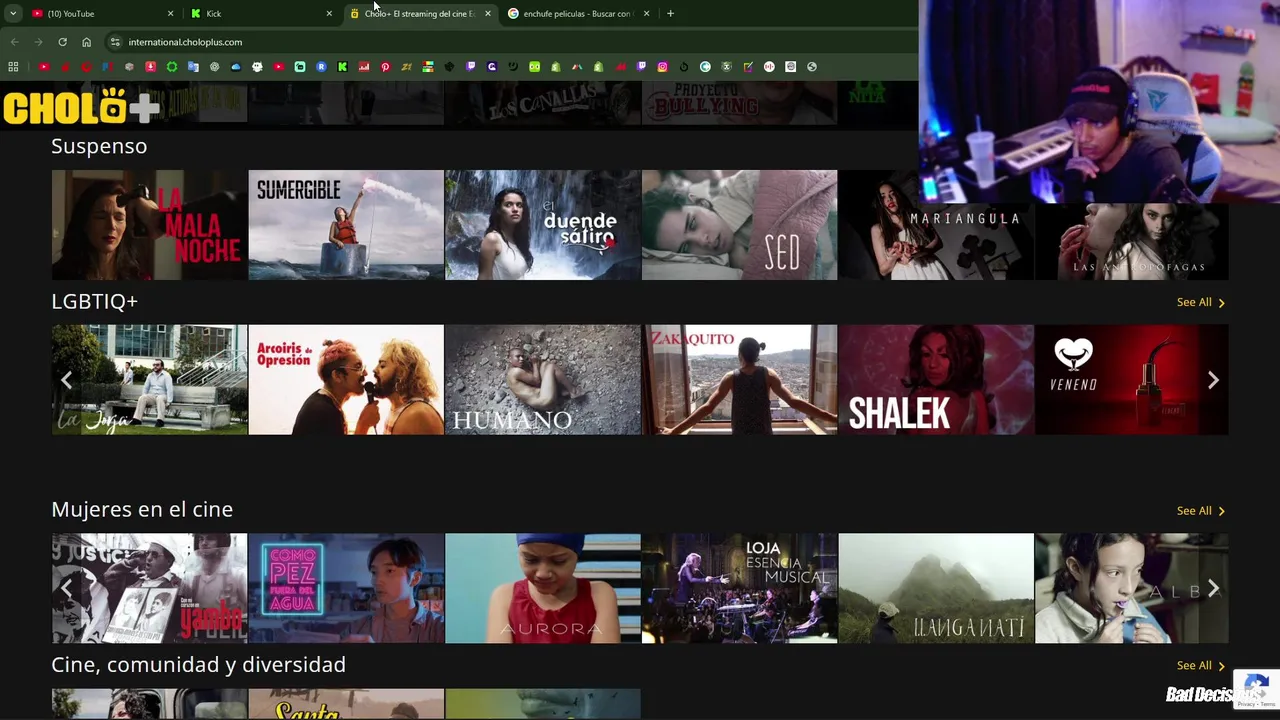This screenshot has width=1280, height=720.
Task: Open the Chrome apps grid shortcut
Action: point(13,67)
